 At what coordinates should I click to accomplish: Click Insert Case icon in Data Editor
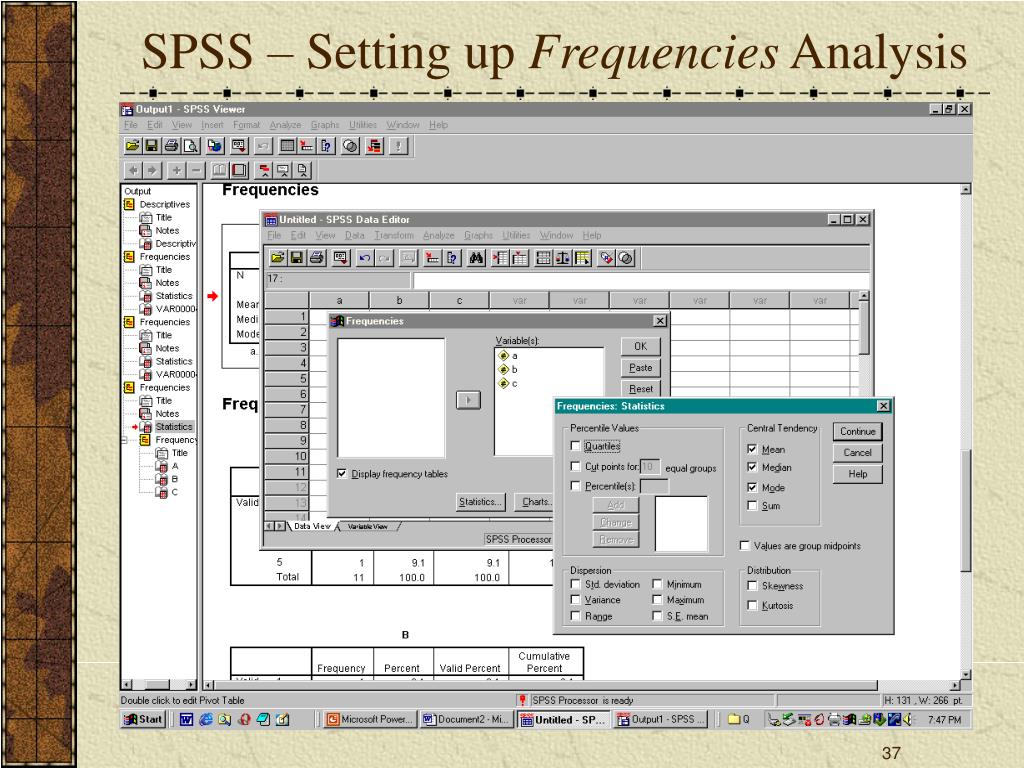click(500, 258)
